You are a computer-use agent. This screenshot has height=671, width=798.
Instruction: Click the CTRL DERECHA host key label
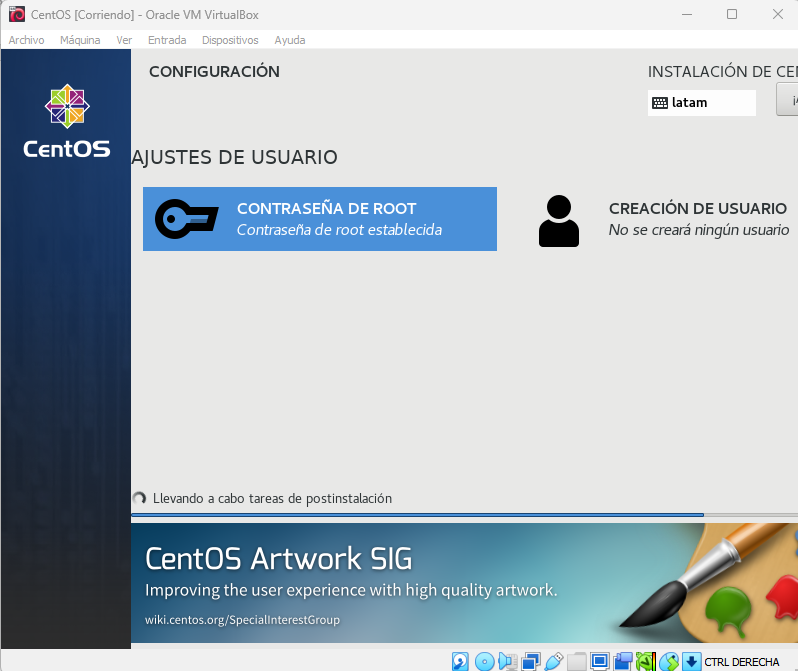tap(742, 662)
